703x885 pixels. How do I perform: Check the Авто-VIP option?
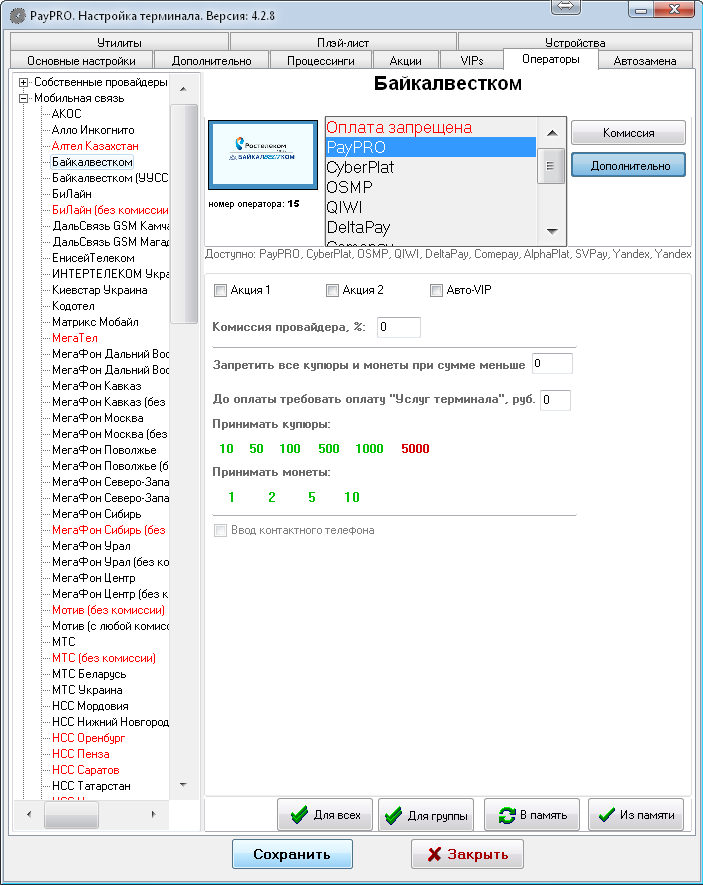tap(436, 291)
